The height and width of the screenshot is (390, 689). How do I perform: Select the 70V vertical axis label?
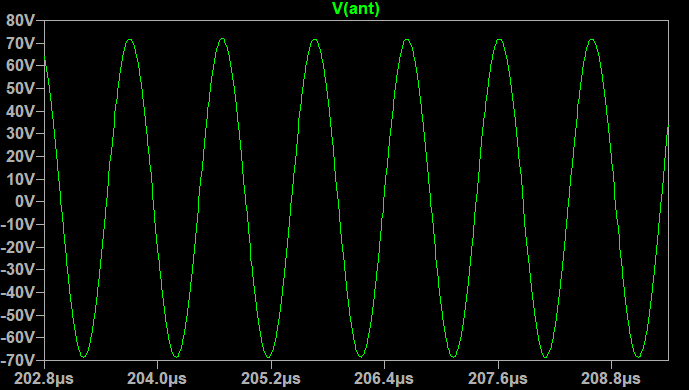20,43
